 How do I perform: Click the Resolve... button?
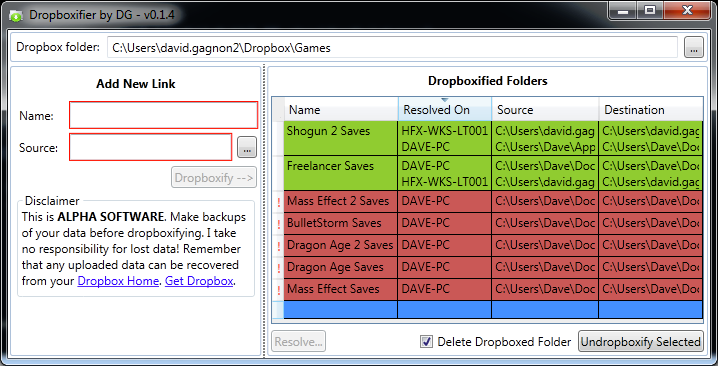[x=299, y=342]
